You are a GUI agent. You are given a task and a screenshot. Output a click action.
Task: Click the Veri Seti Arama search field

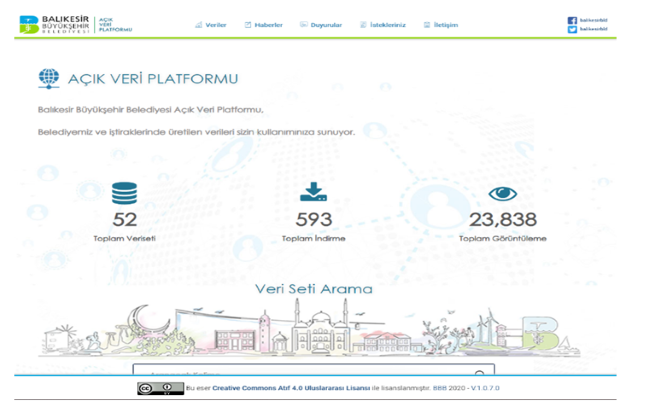coord(310,370)
